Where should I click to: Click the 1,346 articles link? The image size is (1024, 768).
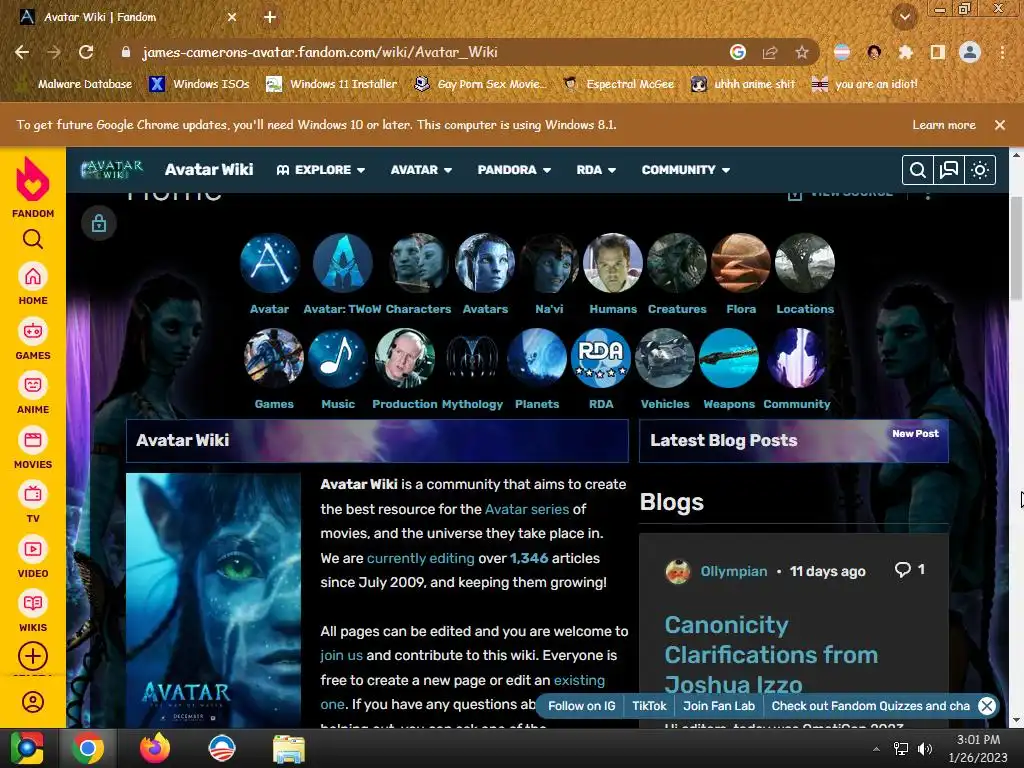coord(529,558)
